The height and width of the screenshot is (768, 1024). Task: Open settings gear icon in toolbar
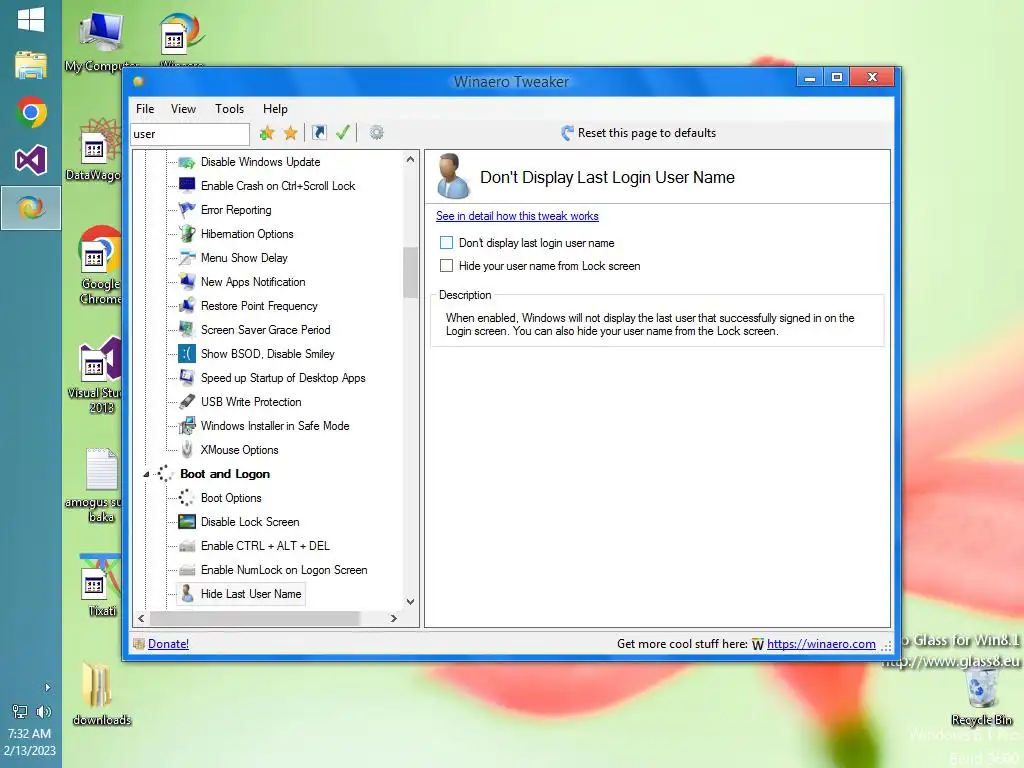pyautogui.click(x=376, y=133)
